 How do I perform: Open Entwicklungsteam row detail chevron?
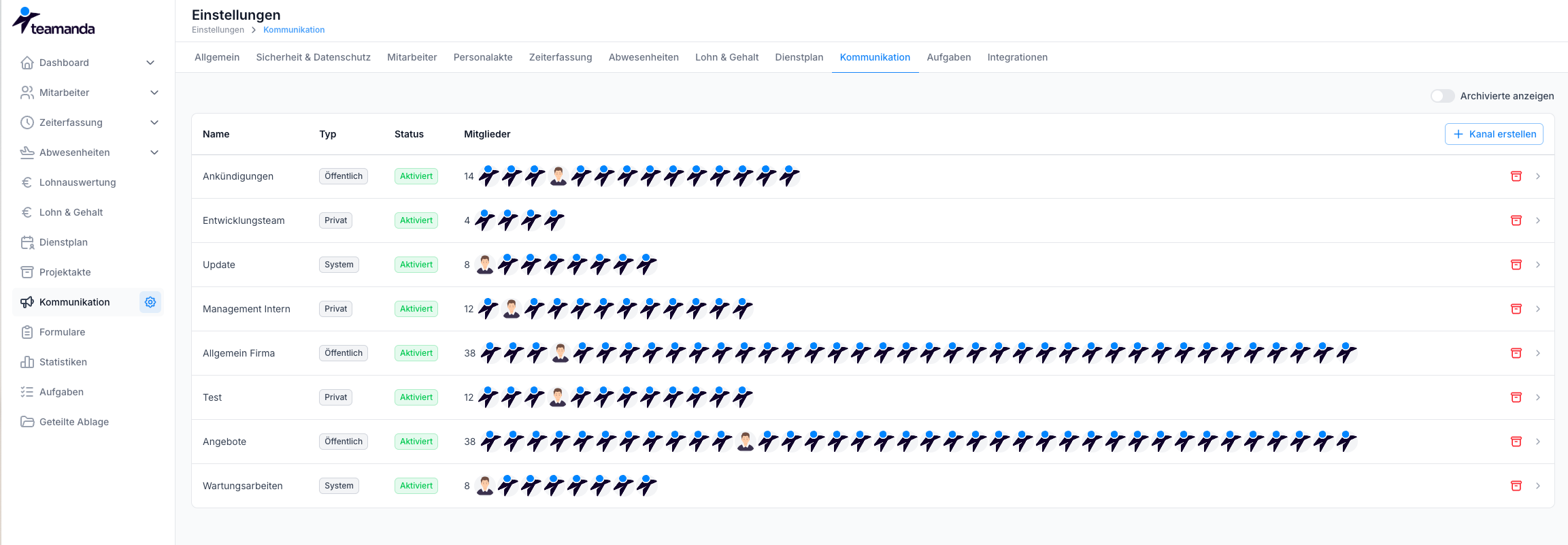(1538, 220)
